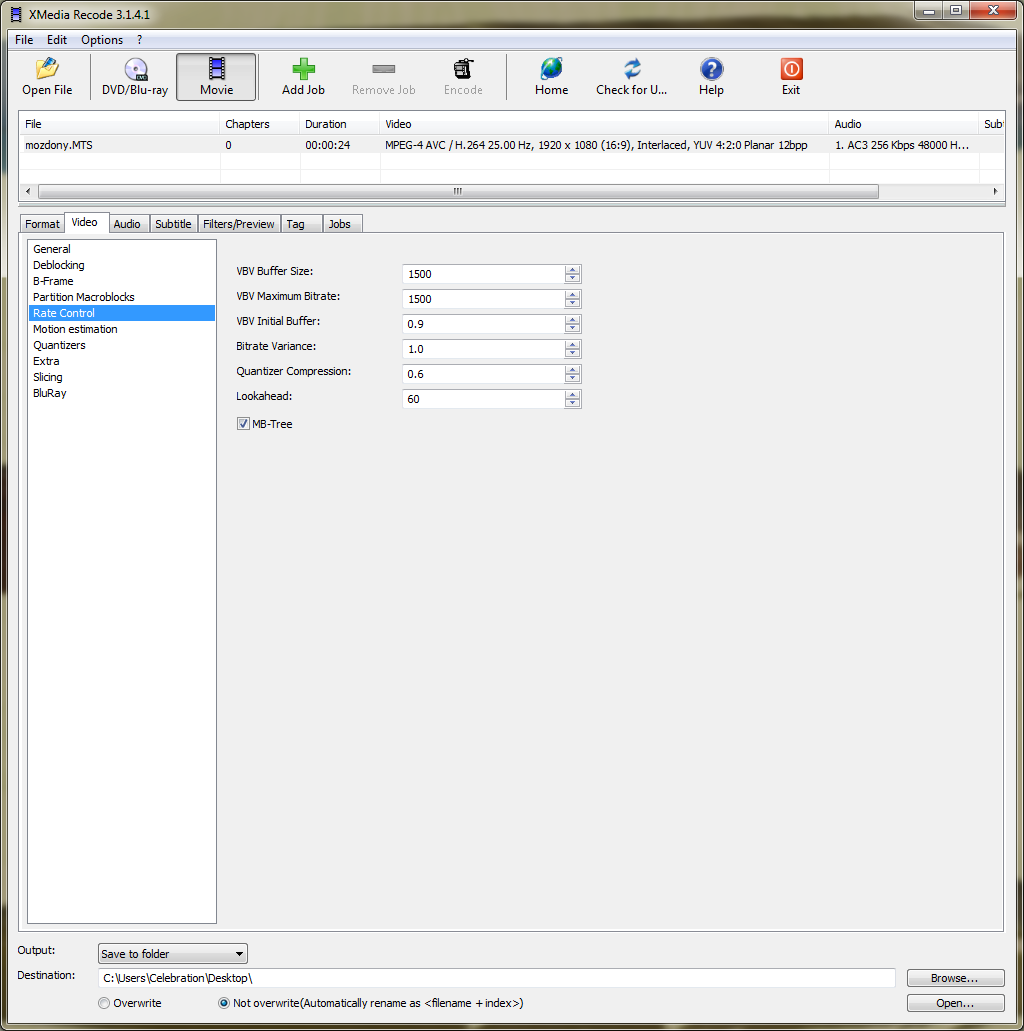Click the file list scroll left arrow
This screenshot has height=1031, width=1024.
pyautogui.click(x=28, y=191)
